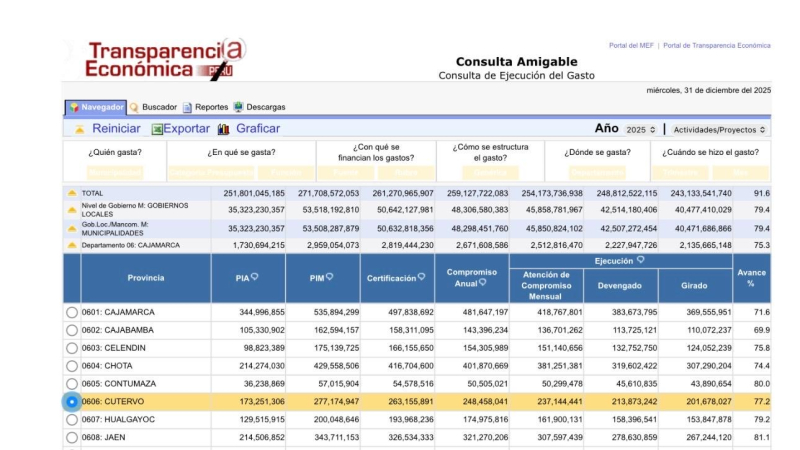The image size is (800, 450).
Task: Click the up-arrow icon beside TOTAL row
Action: click(x=71, y=193)
